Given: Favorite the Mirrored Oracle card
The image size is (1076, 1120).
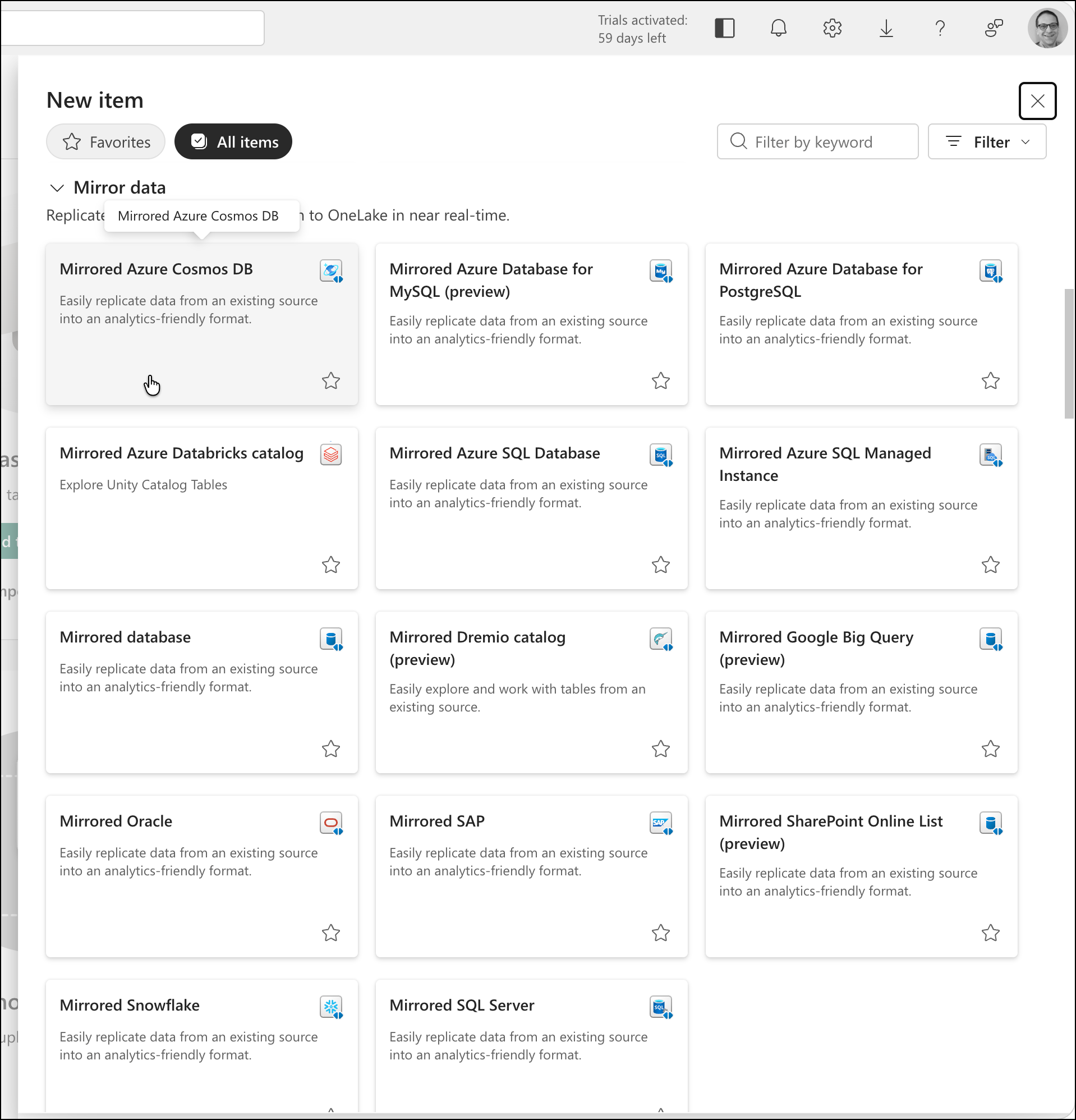Looking at the screenshot, I should (331, 933).
